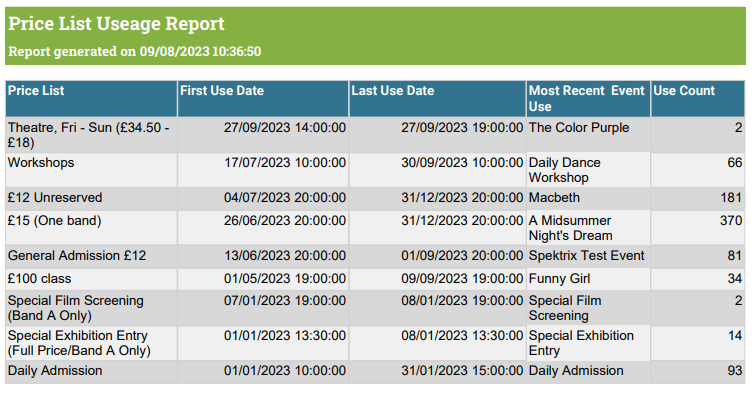Select the report generated timestamp text

coord(135,51)
